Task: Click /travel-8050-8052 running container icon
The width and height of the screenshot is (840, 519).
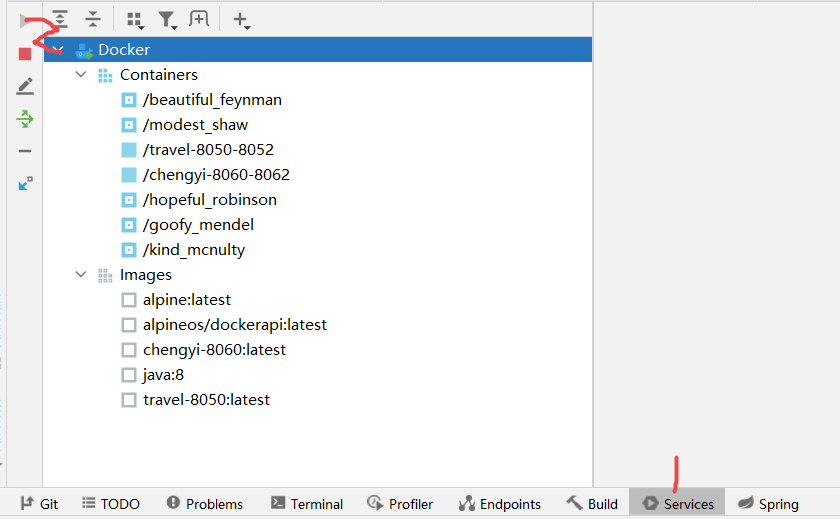Action: (129, 150)
